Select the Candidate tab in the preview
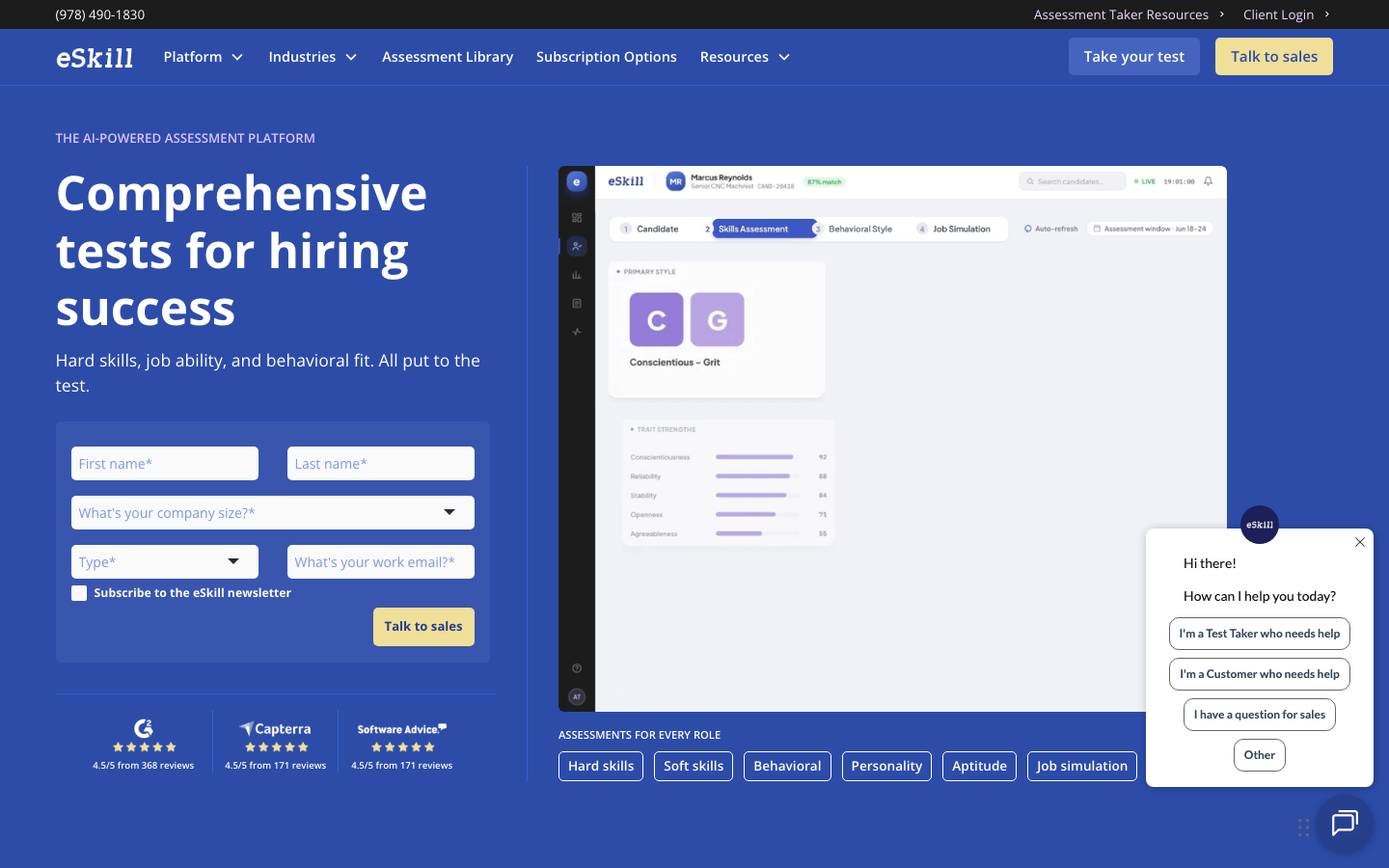The image size is (1389, 868). (x=650, y=229)
